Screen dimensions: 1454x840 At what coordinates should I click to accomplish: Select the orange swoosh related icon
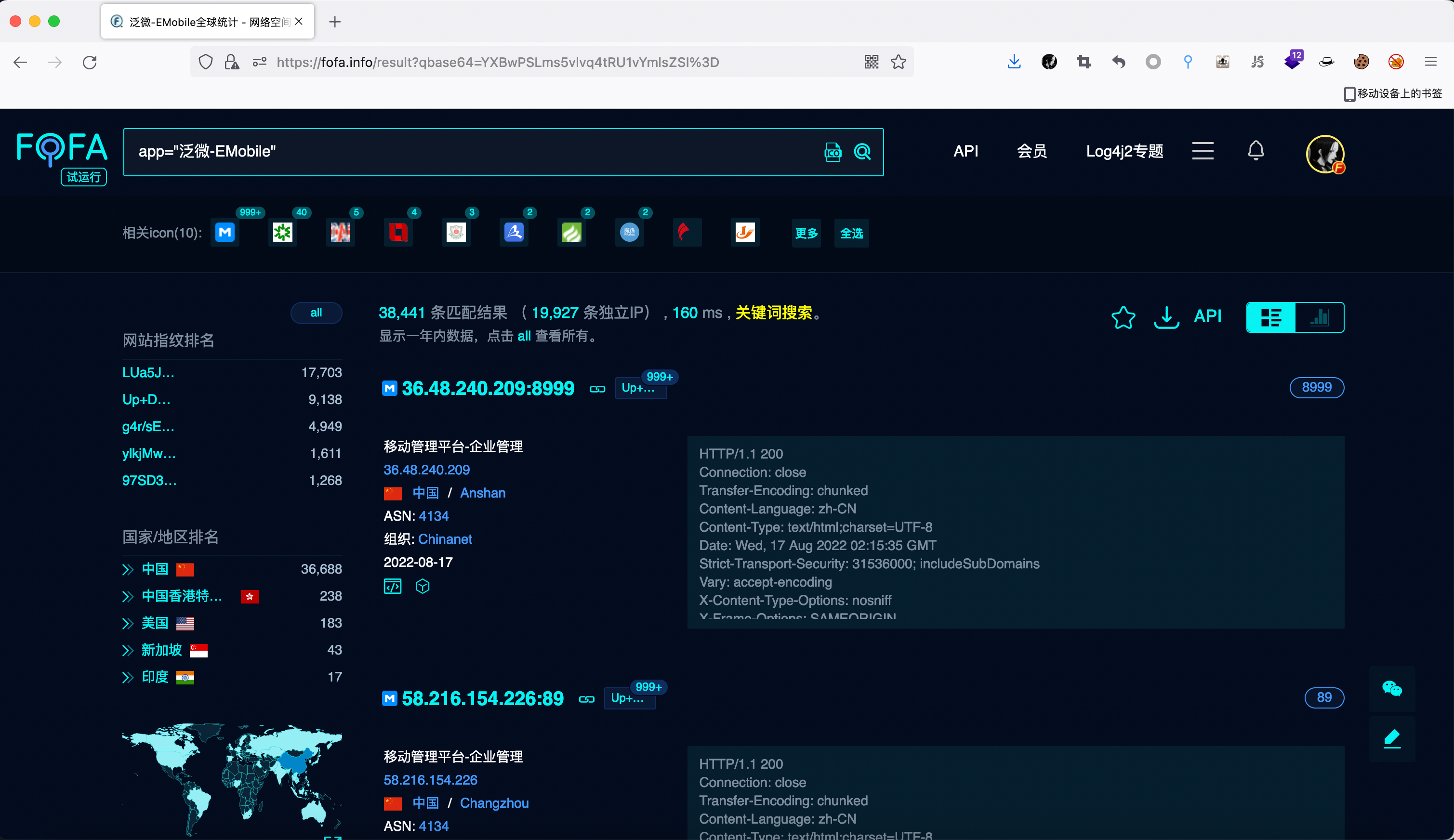[745, 233]
